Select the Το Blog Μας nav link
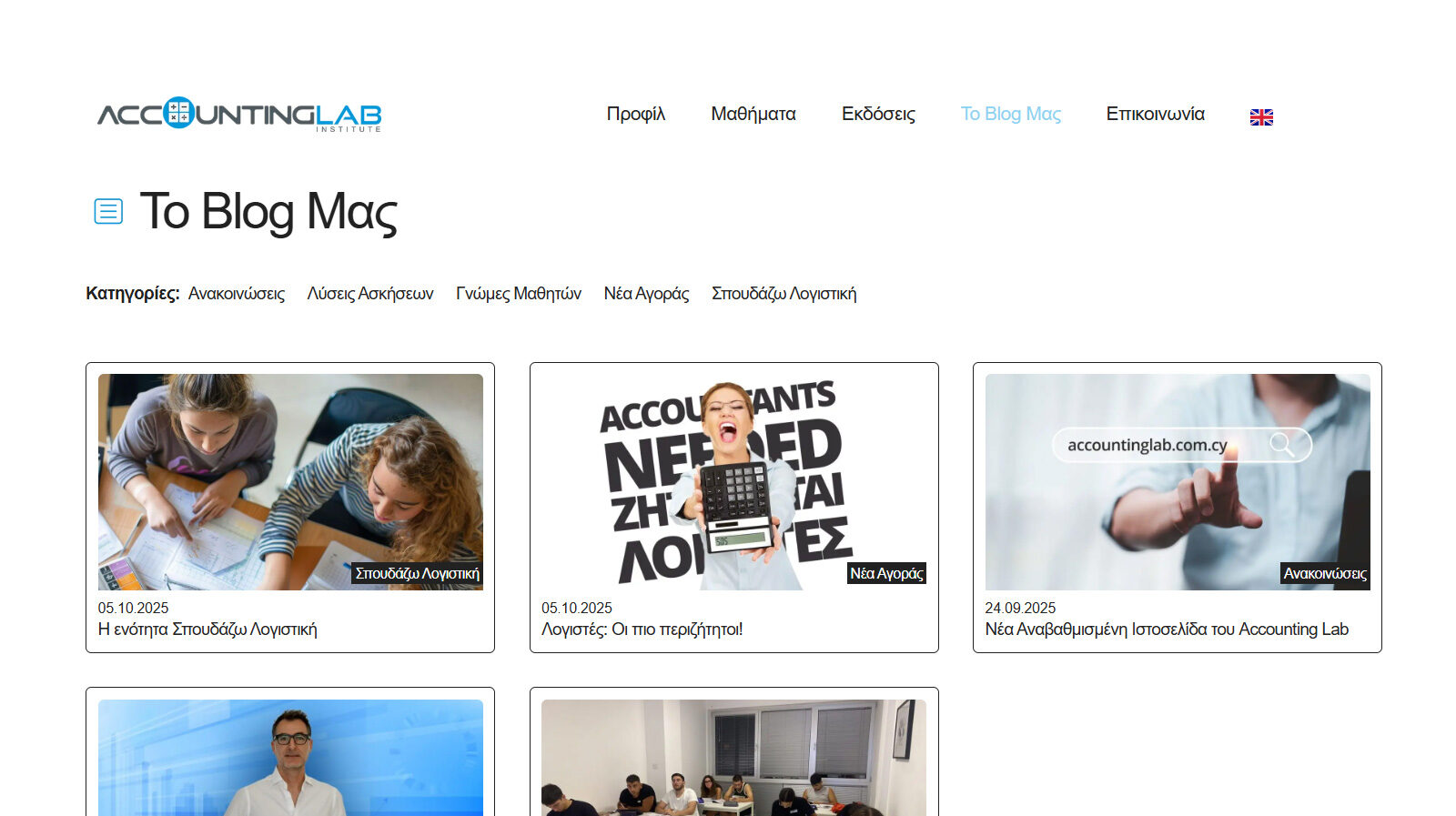Screen dimensions: 1456x816 1011,114
